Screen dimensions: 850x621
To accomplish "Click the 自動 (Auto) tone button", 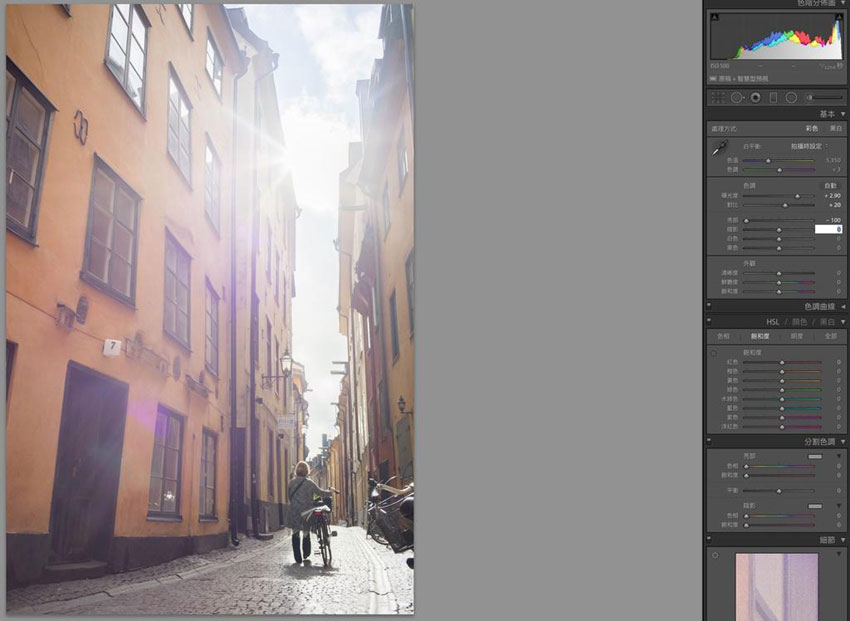I will click(830, 185).
